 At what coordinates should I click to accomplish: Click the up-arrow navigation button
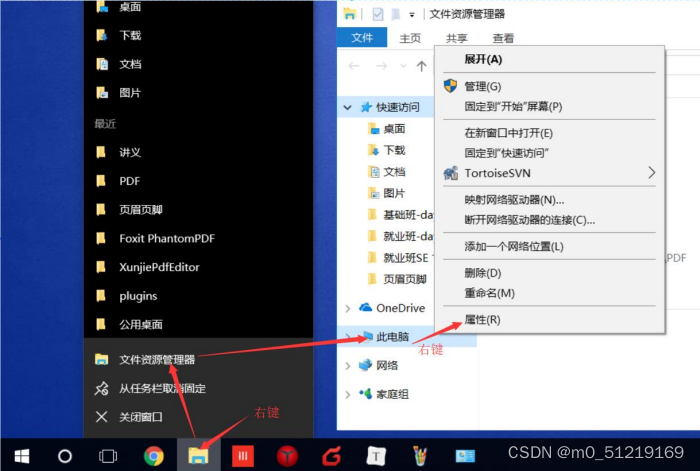421,66
